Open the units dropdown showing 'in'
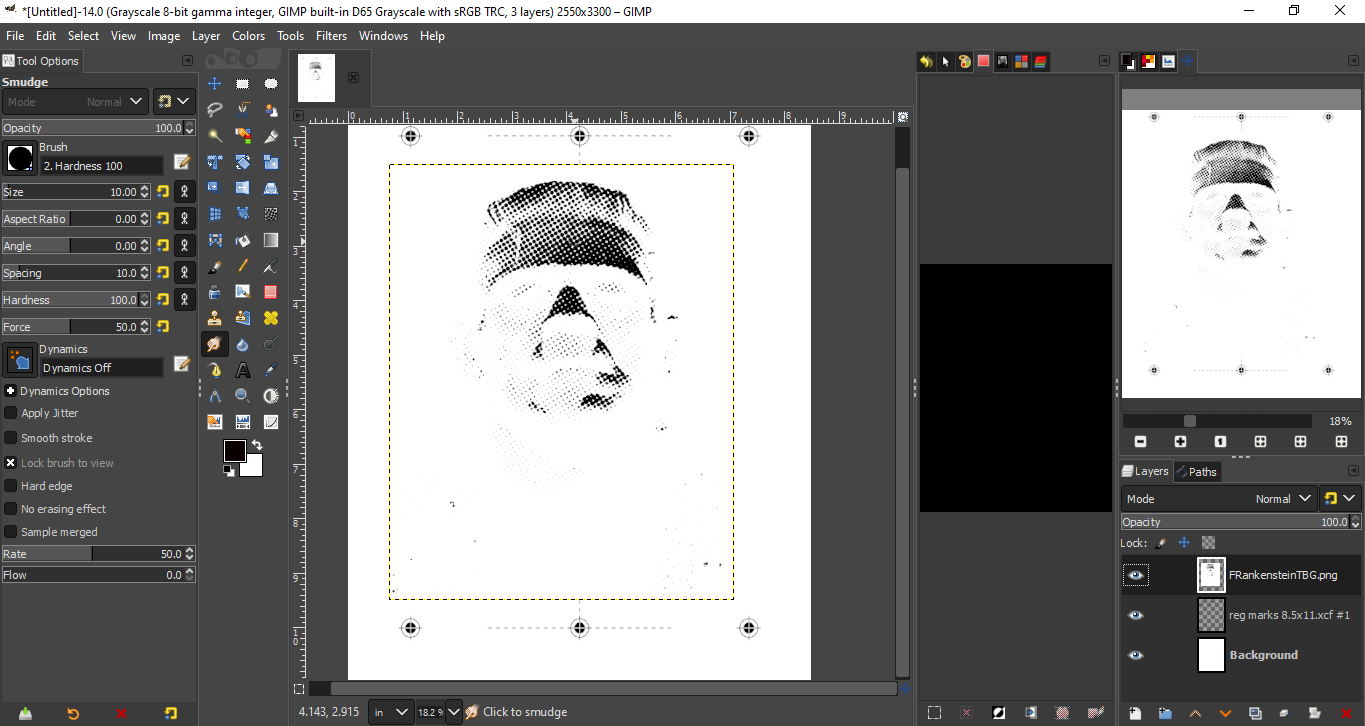 391,712
